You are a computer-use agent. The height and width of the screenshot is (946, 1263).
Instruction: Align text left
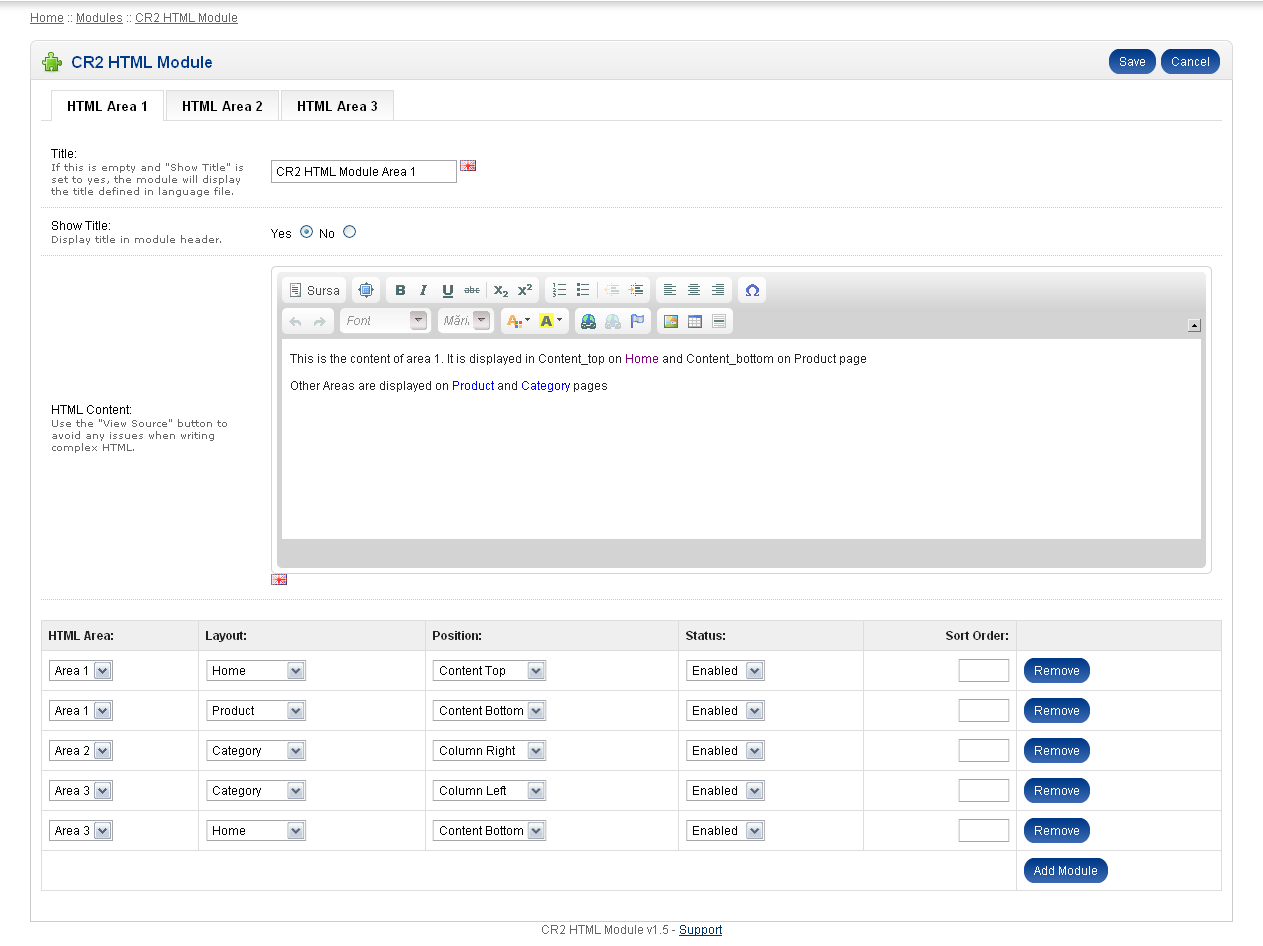(x=670, y=290)
